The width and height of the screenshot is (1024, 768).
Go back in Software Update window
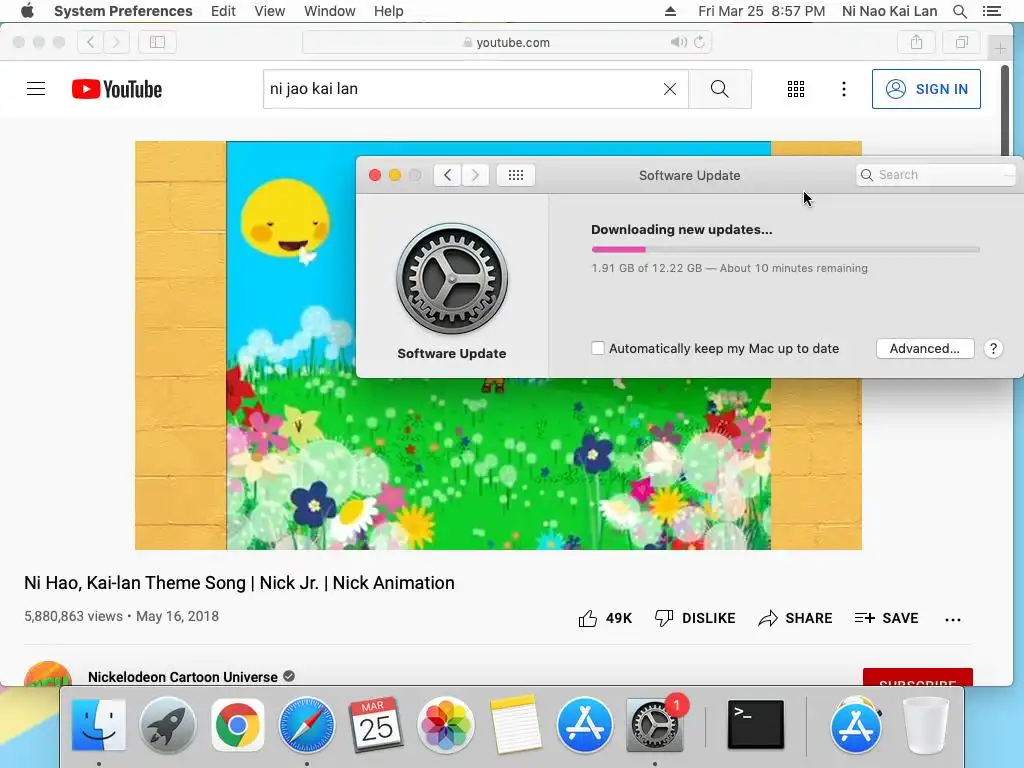tap(447, 175)
